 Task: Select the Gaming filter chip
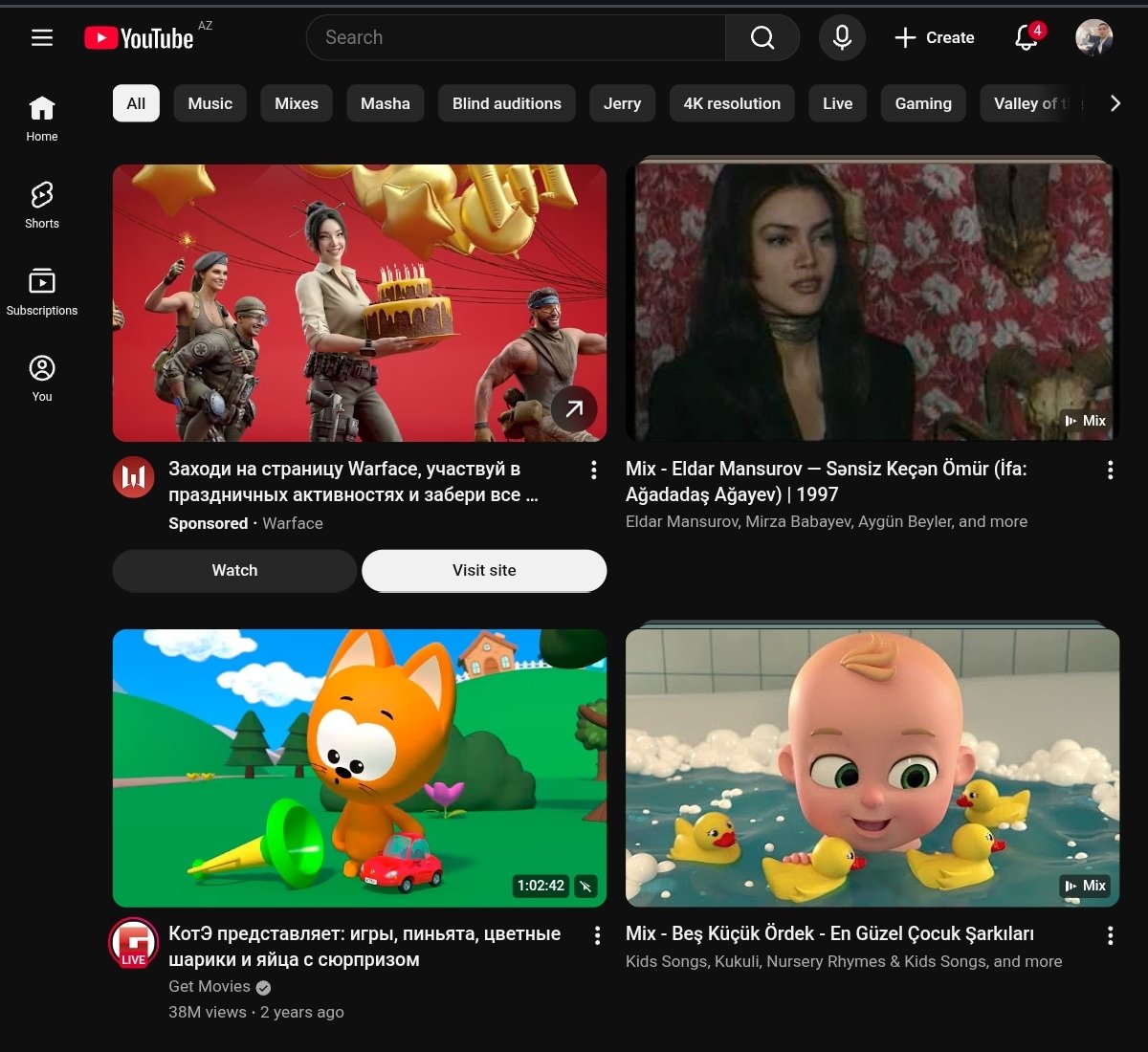point(923,103)
